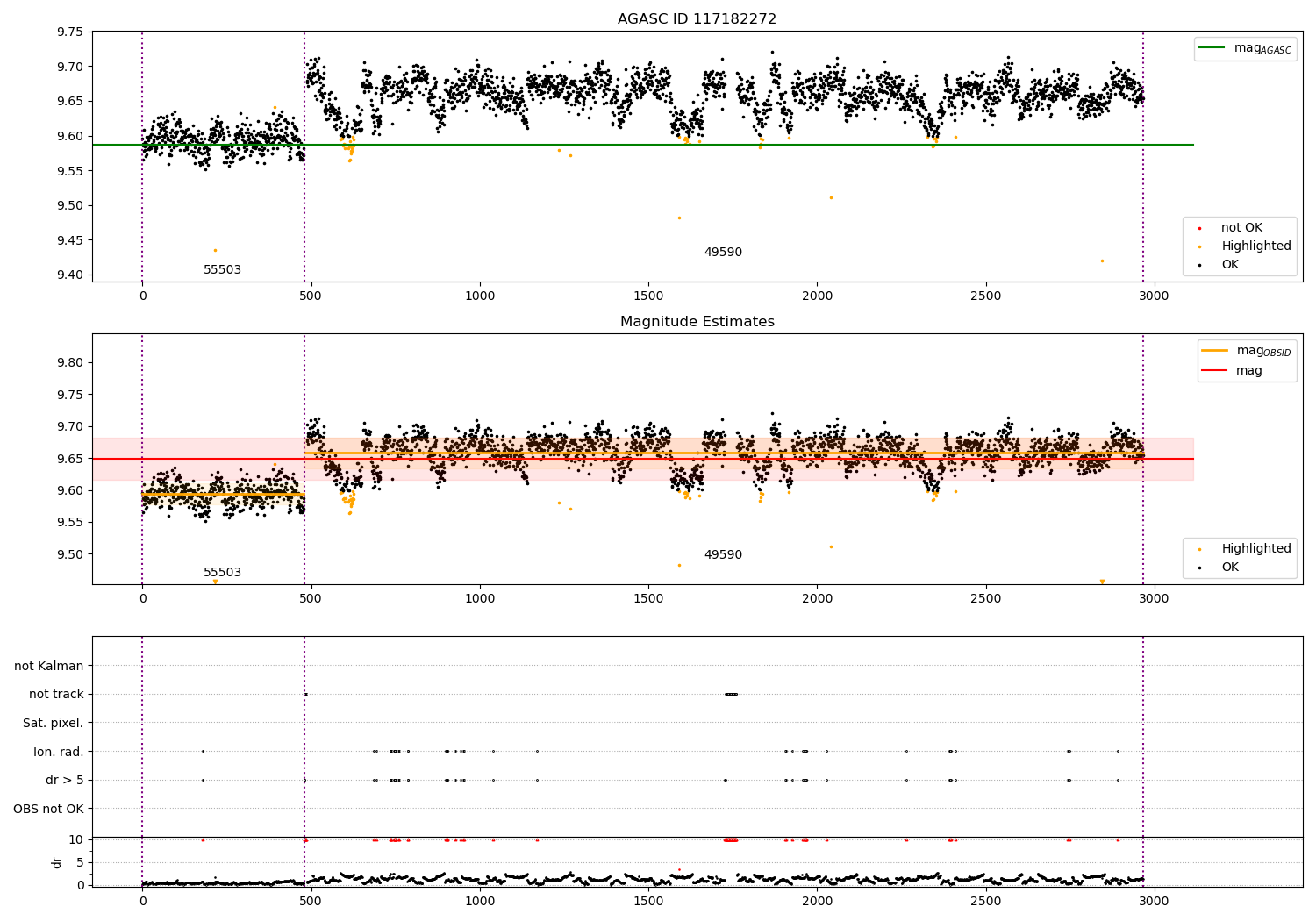Click the "49590" label in the AGASC ID plot

723,253
